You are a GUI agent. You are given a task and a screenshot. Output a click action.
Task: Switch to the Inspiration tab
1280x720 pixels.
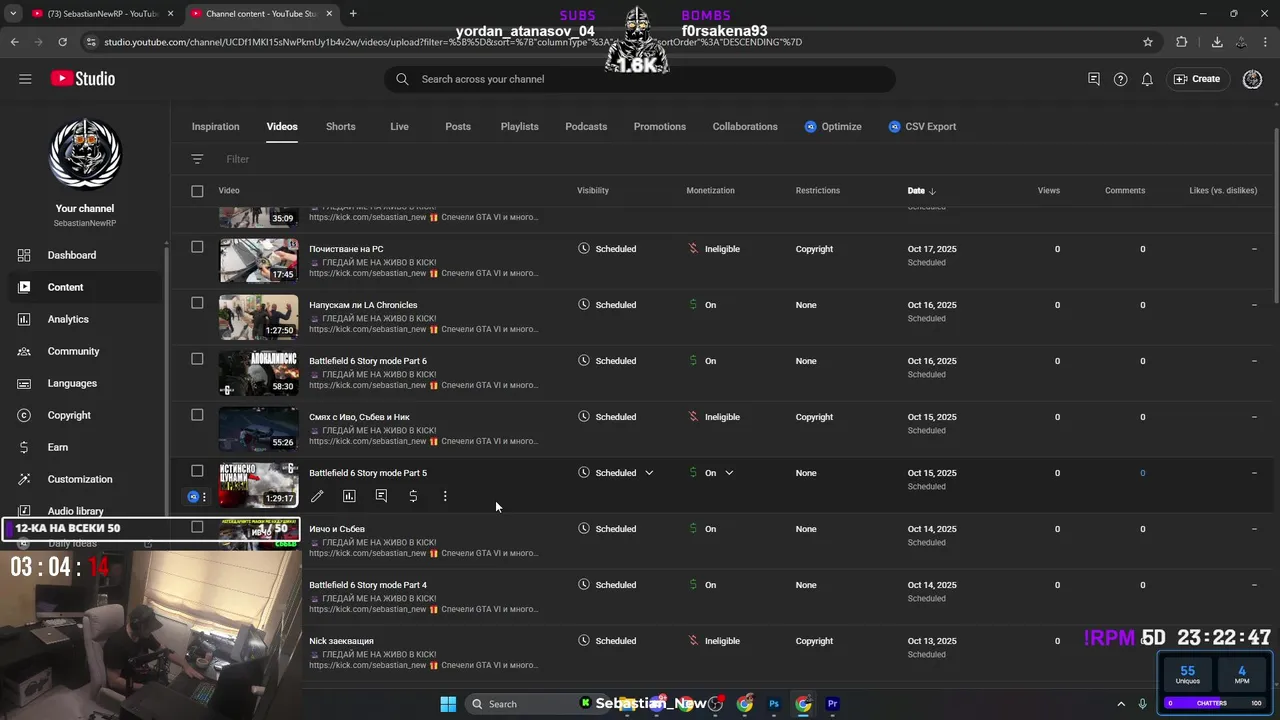(216, 127)
